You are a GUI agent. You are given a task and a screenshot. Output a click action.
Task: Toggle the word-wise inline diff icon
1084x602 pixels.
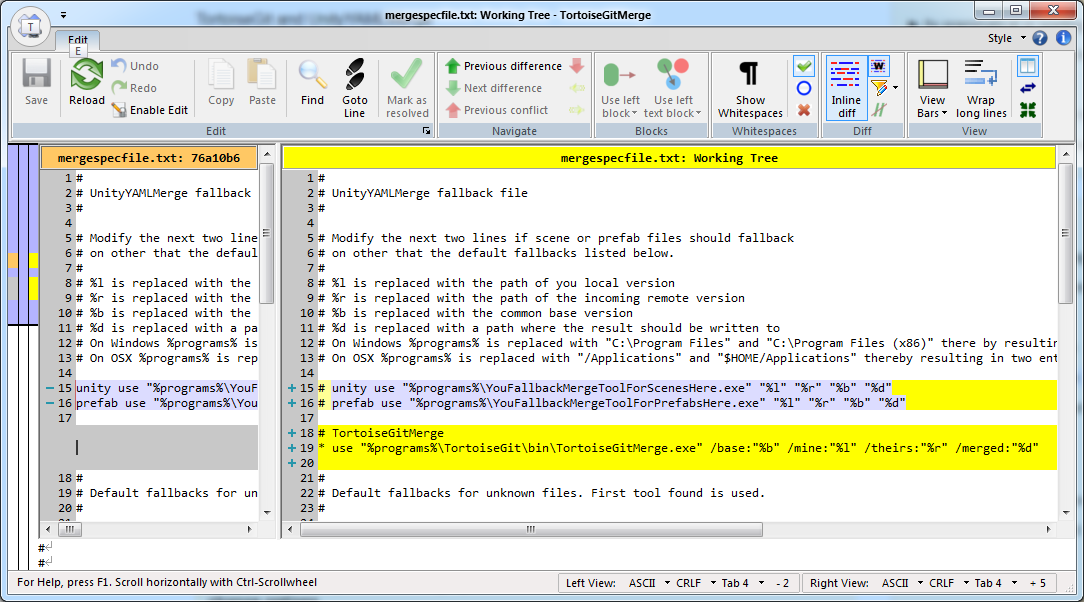[879, 66]
